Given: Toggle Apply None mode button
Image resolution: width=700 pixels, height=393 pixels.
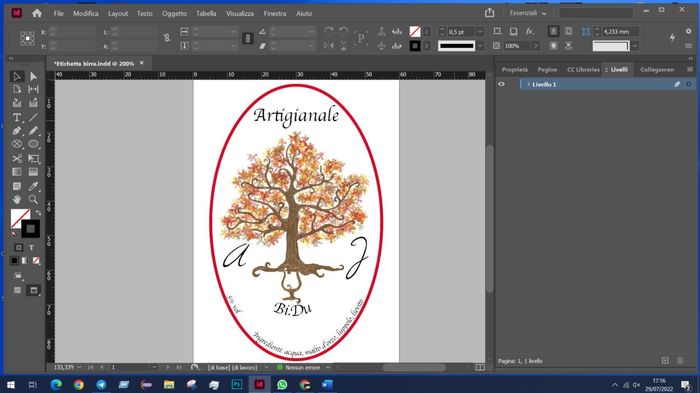Looking at the screenshot, I should coord(36,260).
